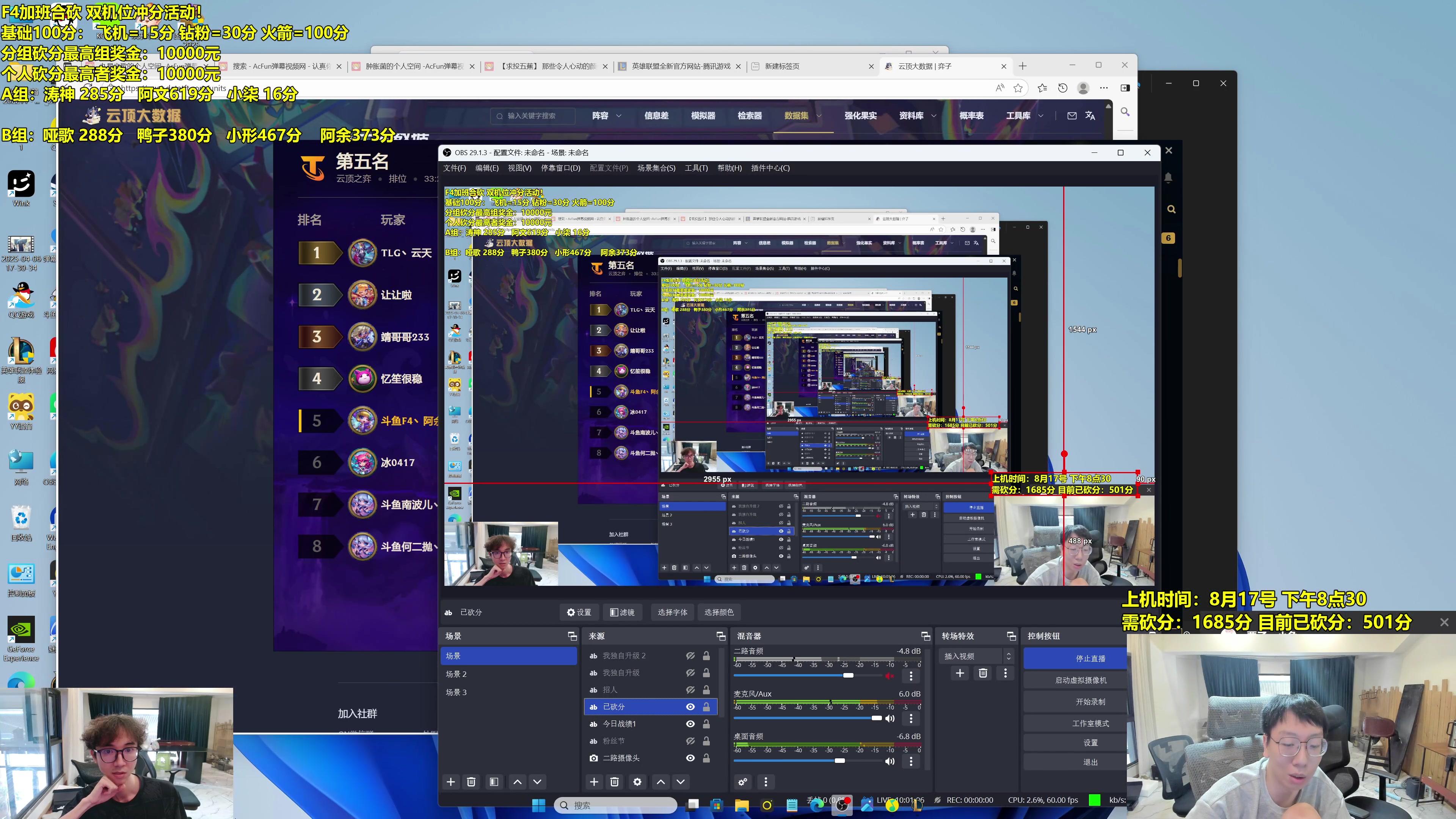The image size is (1456, 819).
Task: Open the mixer panel three-dot menu
Action: 766,782
